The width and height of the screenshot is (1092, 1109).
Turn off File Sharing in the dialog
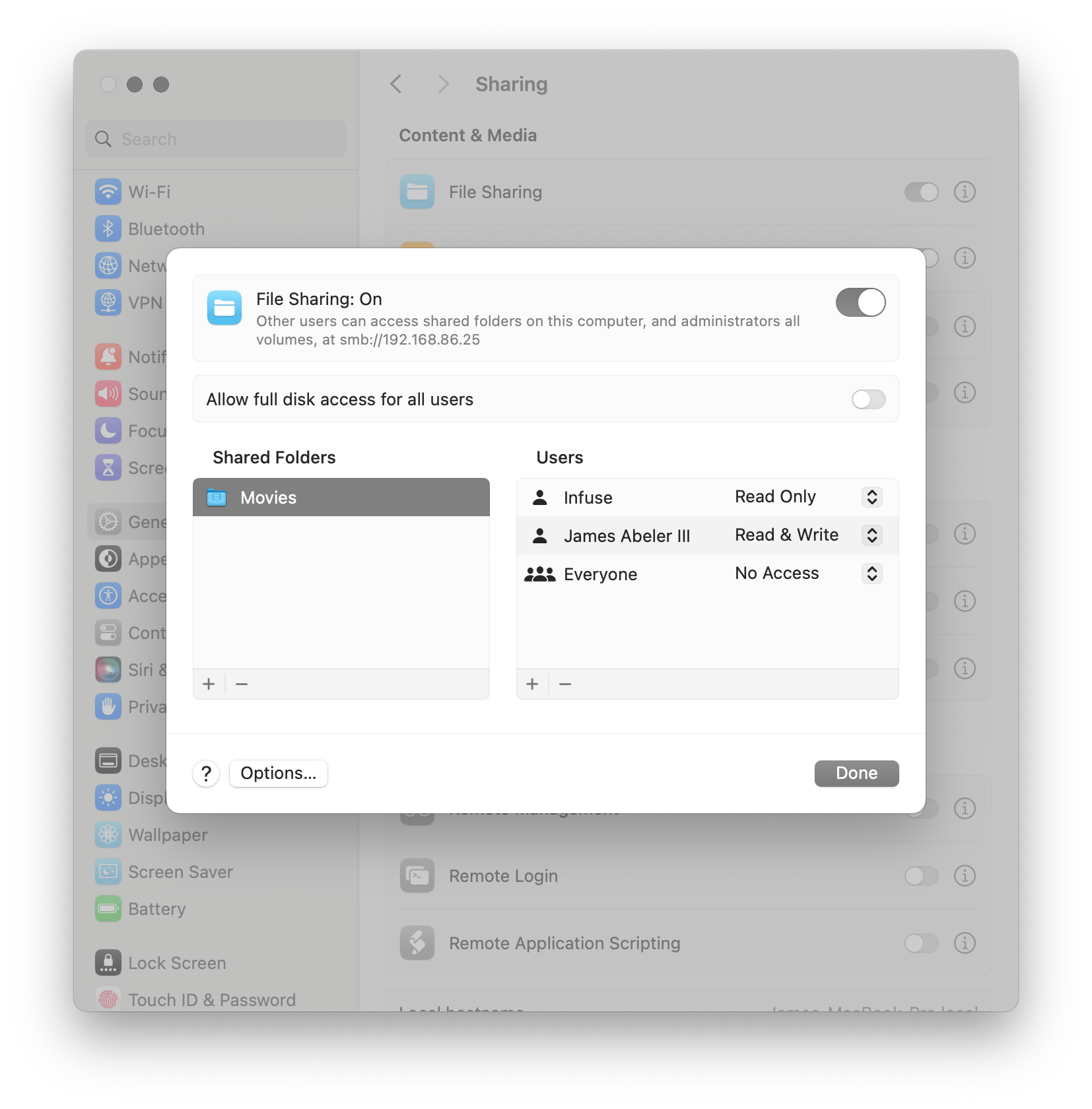860,302
